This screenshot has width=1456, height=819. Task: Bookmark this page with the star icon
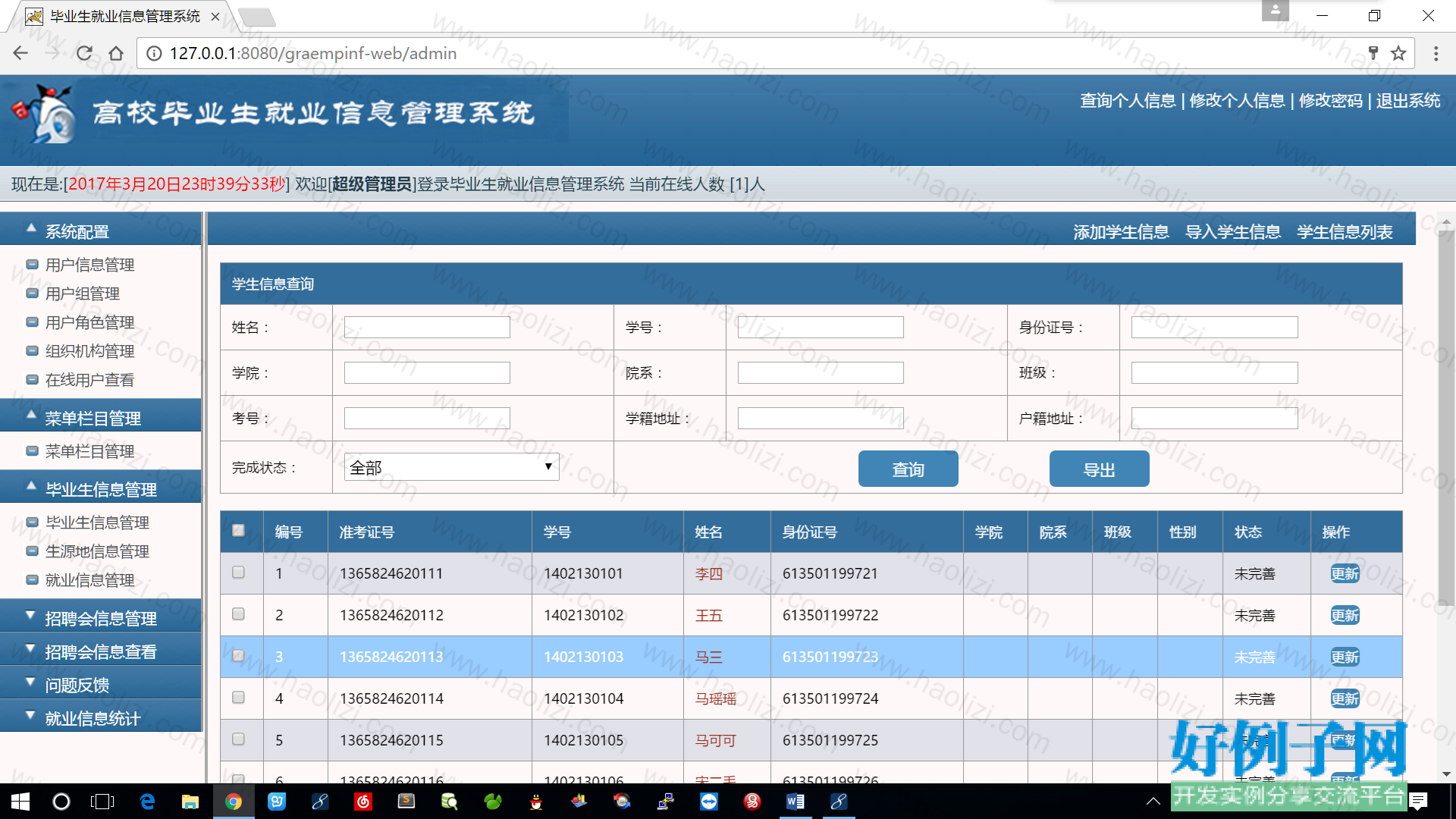click(x=1398, y=53)
